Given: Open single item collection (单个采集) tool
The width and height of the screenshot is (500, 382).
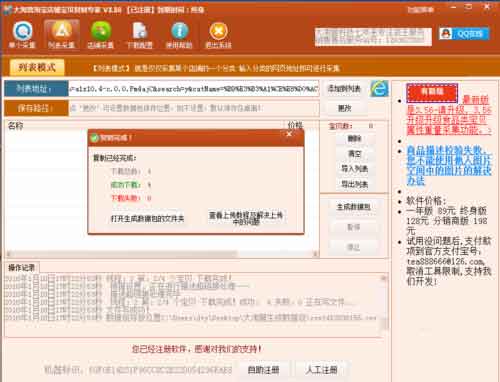Looking at the screenshot, I should click(x=22, y=35).
